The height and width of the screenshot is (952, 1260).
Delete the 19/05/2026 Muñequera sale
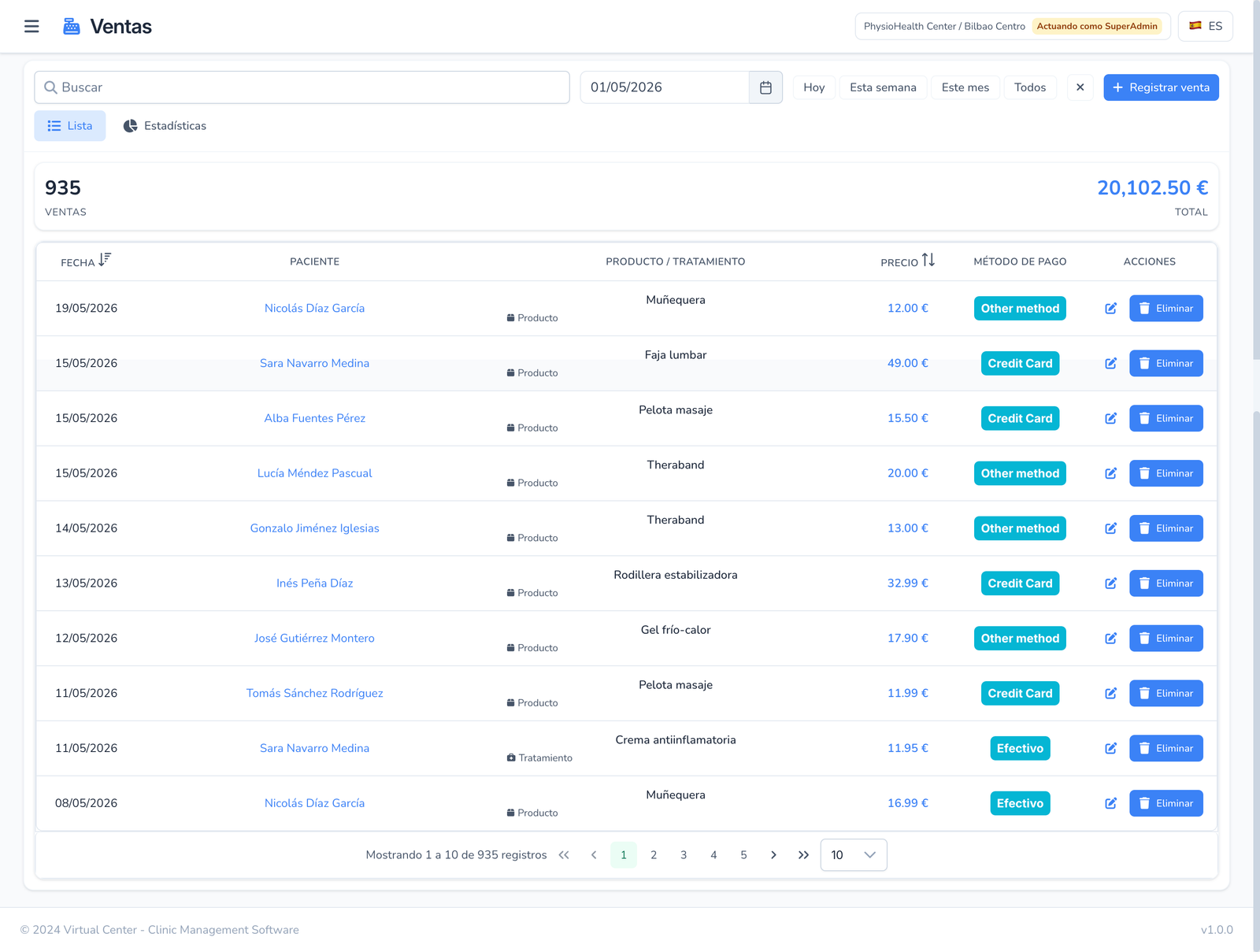tap(1165, 309)
